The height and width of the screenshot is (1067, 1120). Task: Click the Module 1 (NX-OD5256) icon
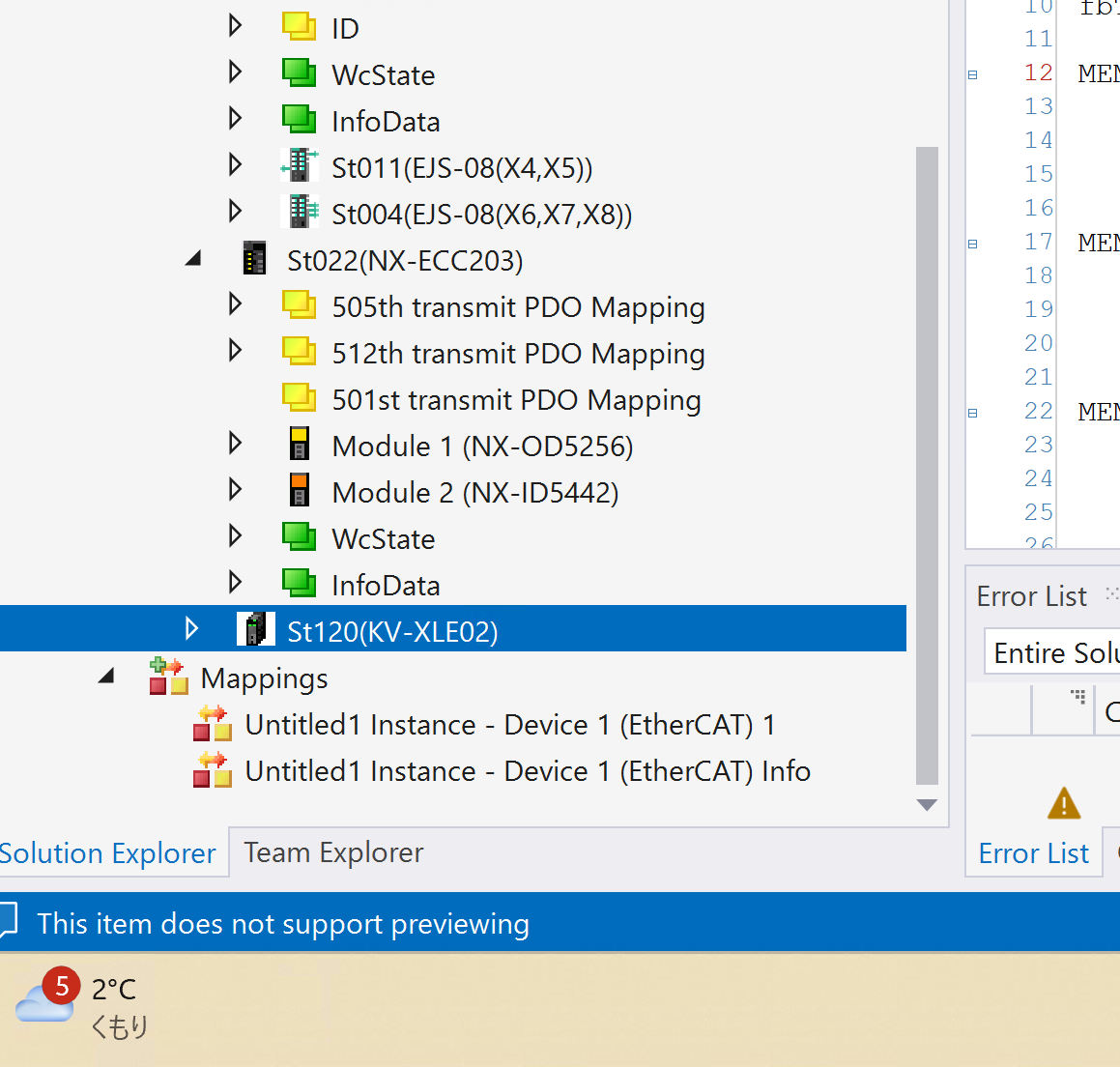(x=300, y=445)
